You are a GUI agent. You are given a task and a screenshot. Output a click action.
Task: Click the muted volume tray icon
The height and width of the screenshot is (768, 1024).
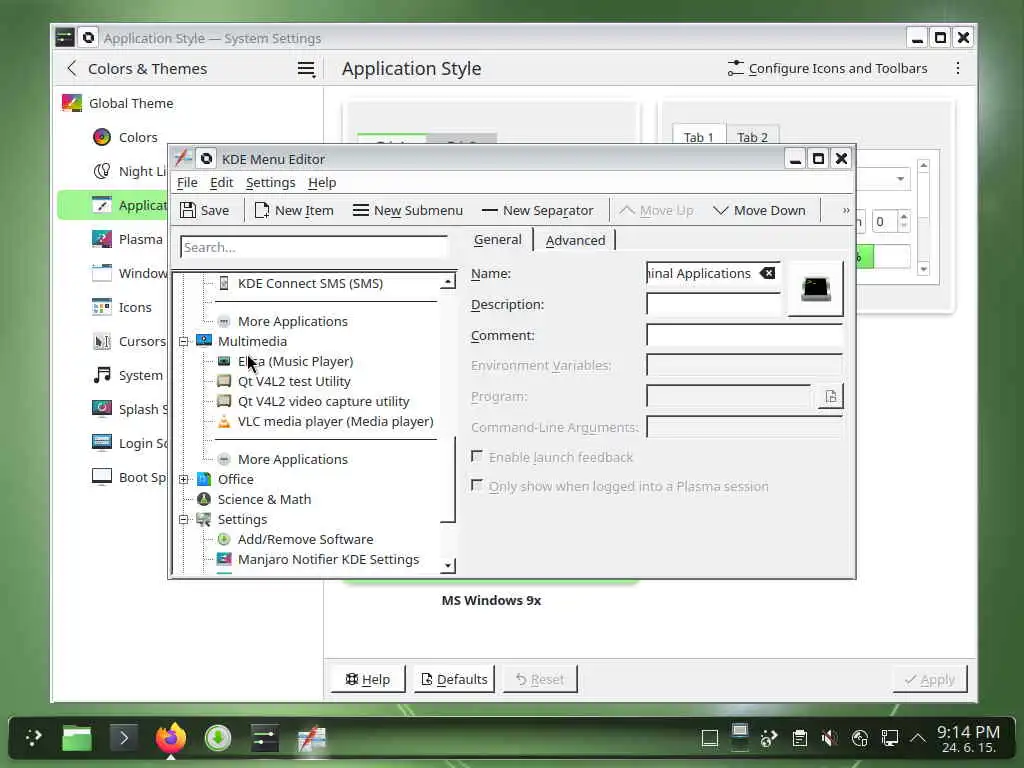coord(829,738)
